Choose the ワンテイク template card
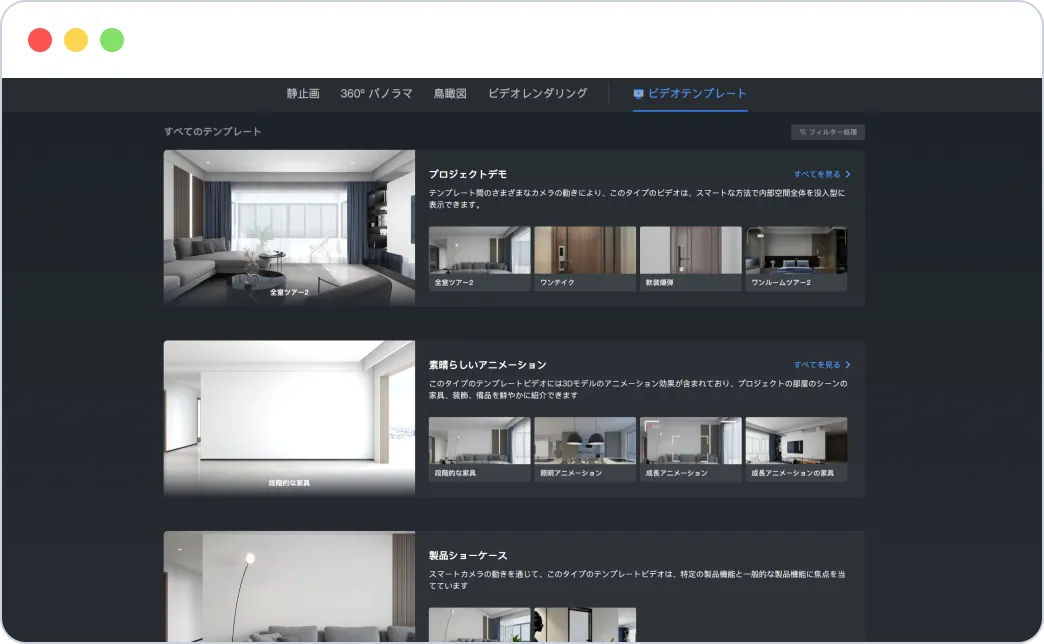Viewport: 1044px width, 644px height. point(585,258)
